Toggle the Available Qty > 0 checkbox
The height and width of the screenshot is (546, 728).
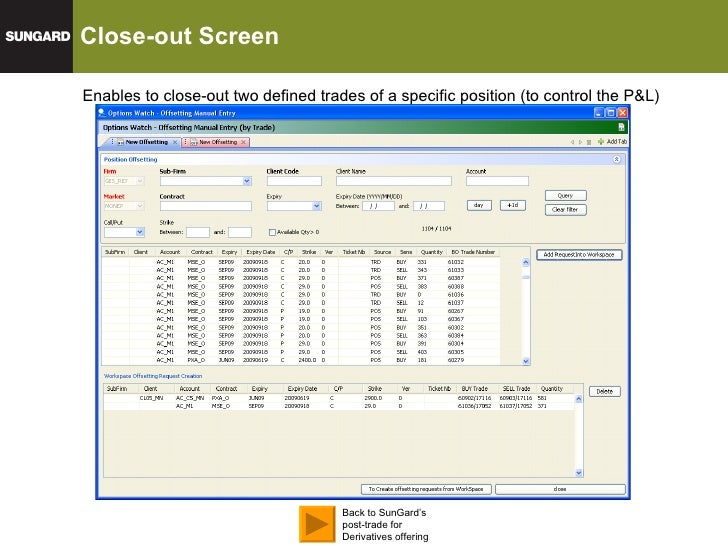point(273,232)
